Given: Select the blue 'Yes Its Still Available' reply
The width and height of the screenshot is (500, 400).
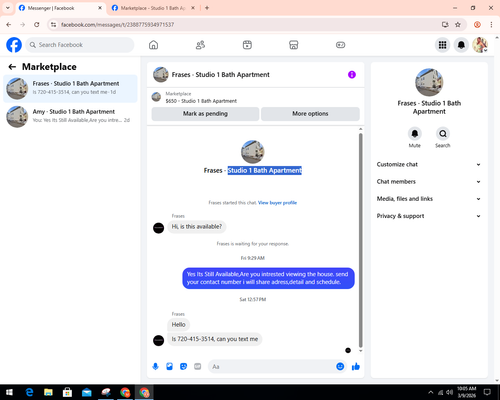Looking at the screenshot, I should 268,278.
